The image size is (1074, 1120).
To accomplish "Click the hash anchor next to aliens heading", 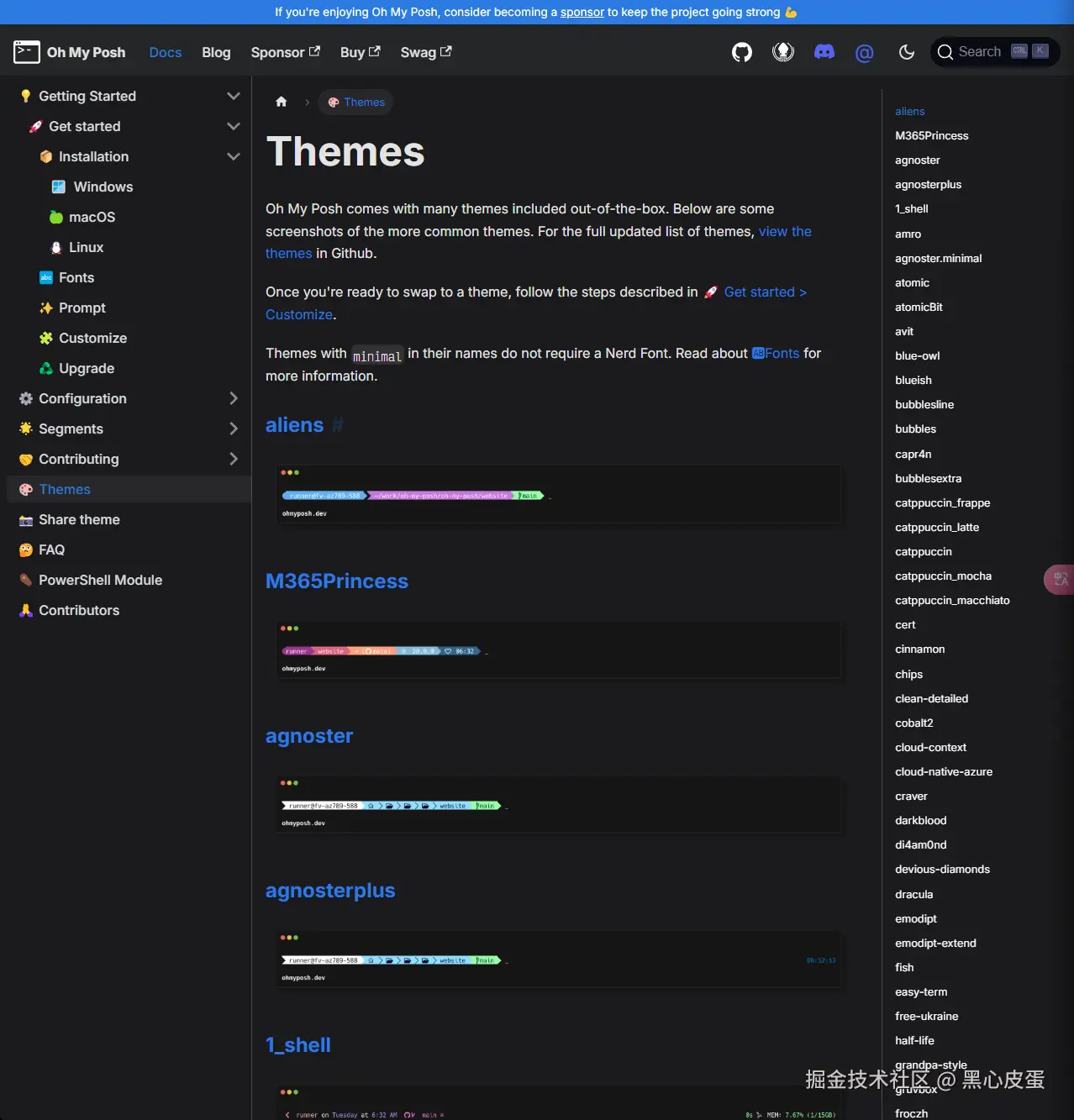I will pyautogui.click(x=338, y=425).
